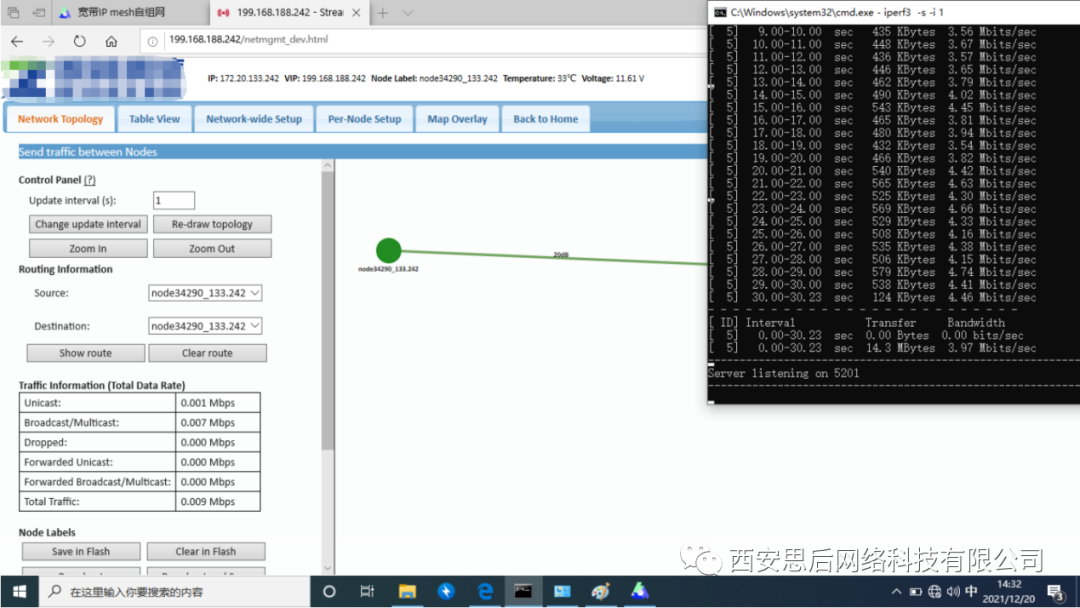Open the browser home icon
Viewport: 1080px width, 608px height.
[111, 41]
